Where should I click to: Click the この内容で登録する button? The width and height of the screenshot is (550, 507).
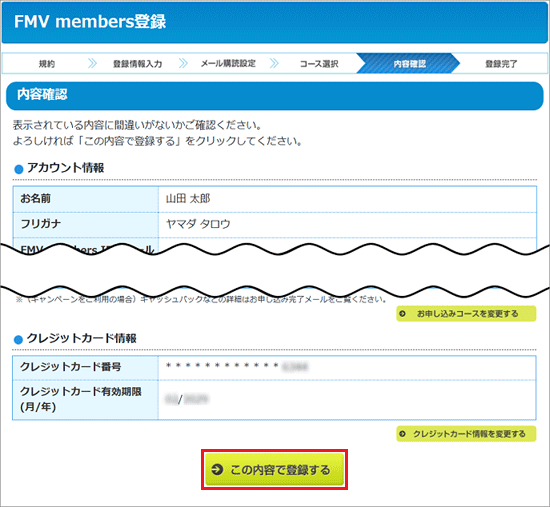(274, 469)
